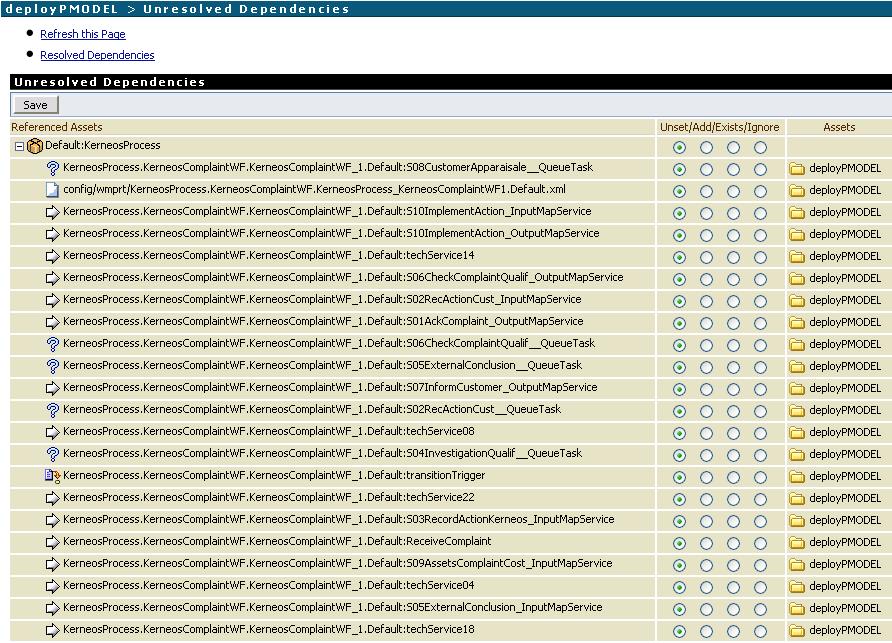
Task: Click the arrow icon next to techService04
Action: pos(52,586)
